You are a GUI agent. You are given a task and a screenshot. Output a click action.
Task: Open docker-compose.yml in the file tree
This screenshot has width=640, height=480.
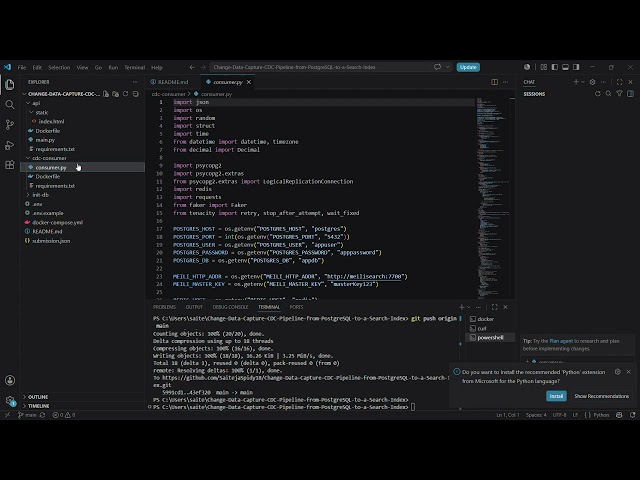(x=57, y=222)
